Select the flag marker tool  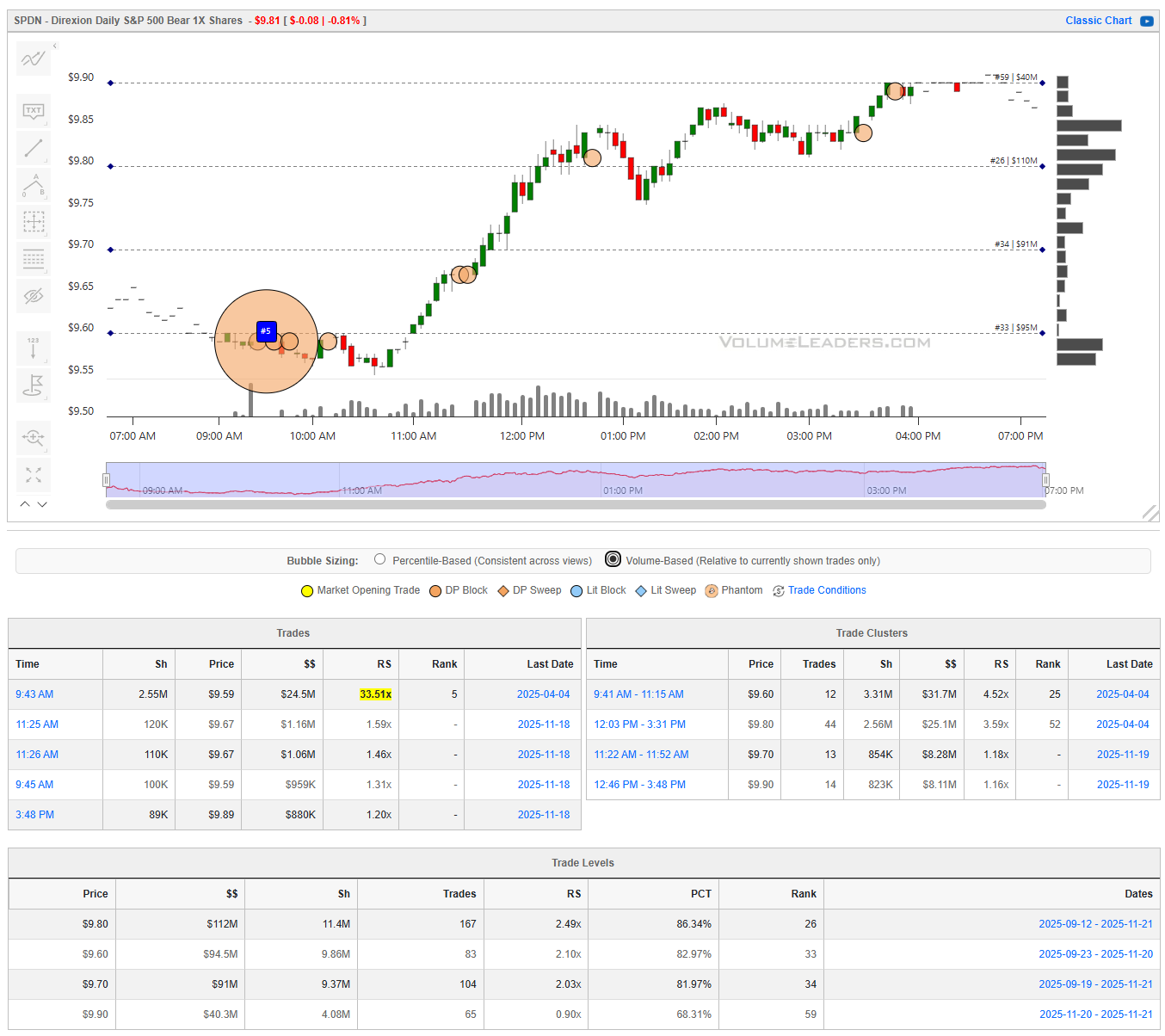34,385
